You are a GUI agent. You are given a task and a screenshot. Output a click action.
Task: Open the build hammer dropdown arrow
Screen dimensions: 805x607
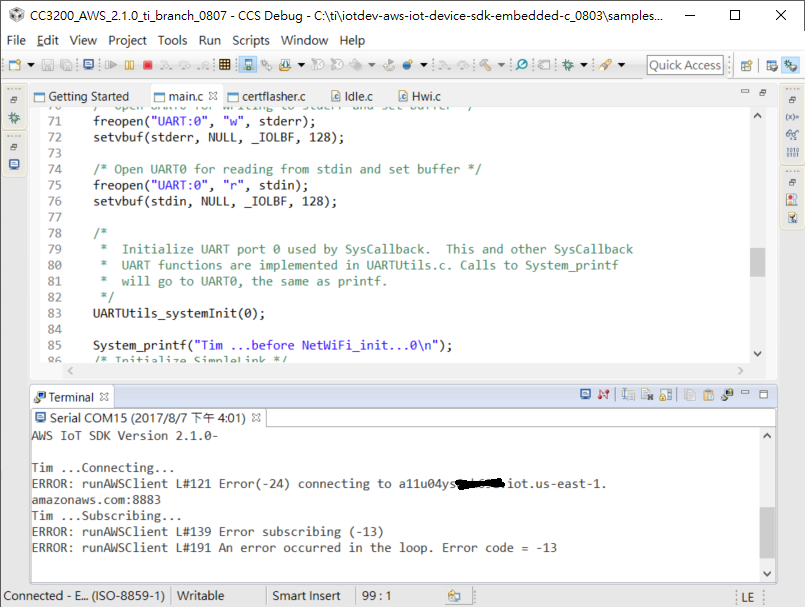(x=502, y=65)
